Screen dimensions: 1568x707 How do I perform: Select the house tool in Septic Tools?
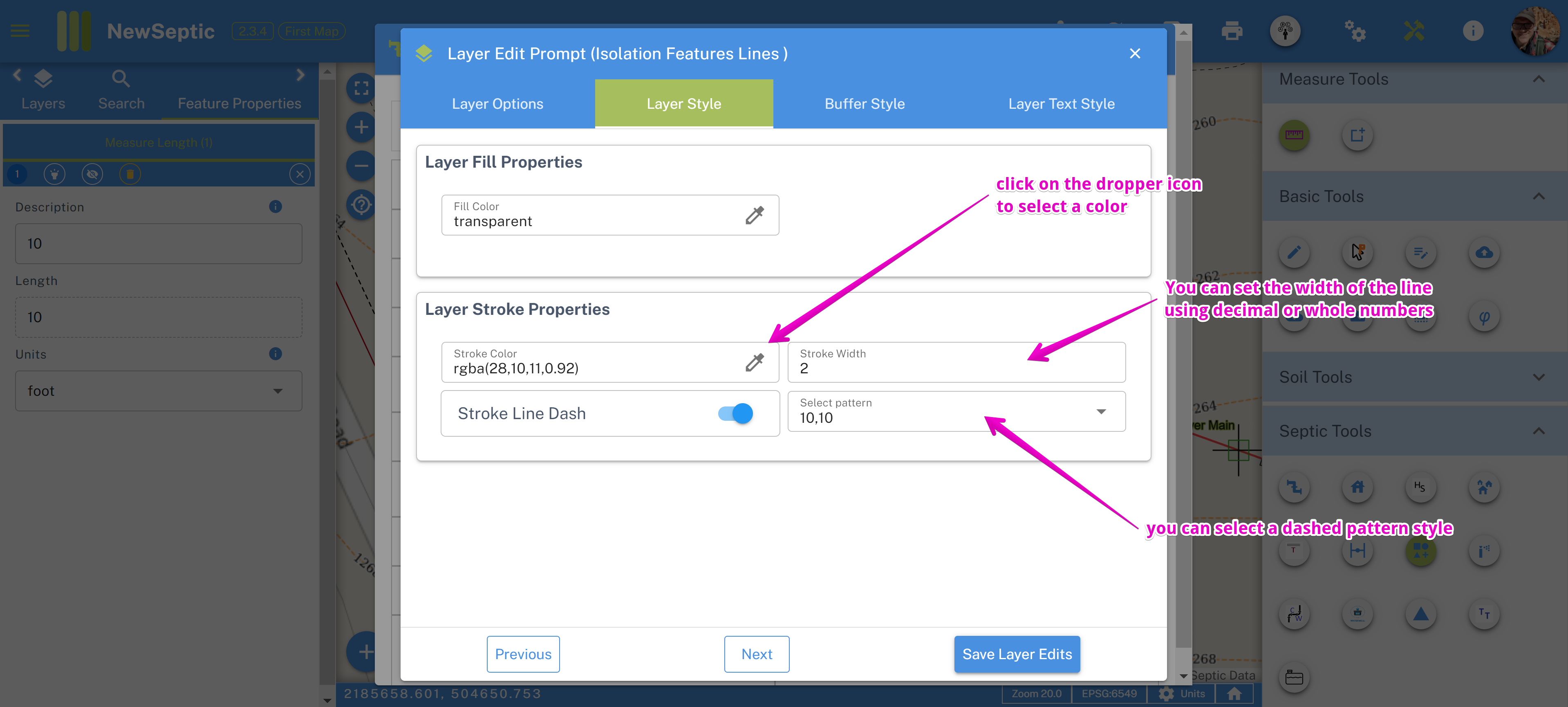coord(1357,487)
